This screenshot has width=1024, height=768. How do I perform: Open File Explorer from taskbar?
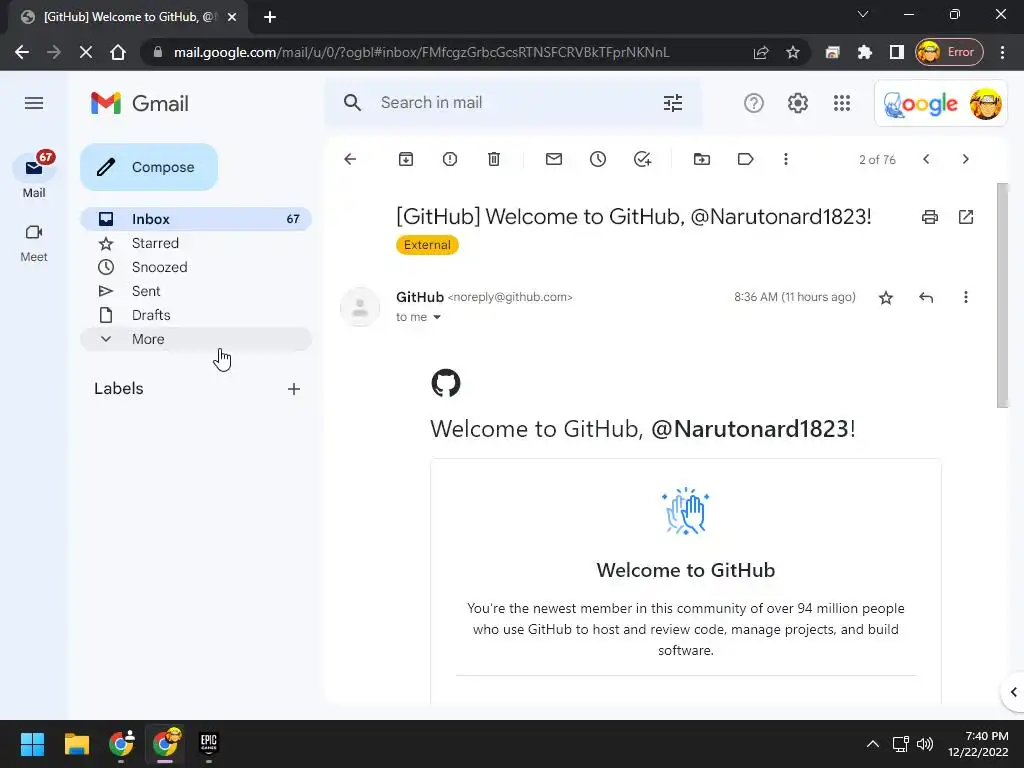click(x=76, y=744)
